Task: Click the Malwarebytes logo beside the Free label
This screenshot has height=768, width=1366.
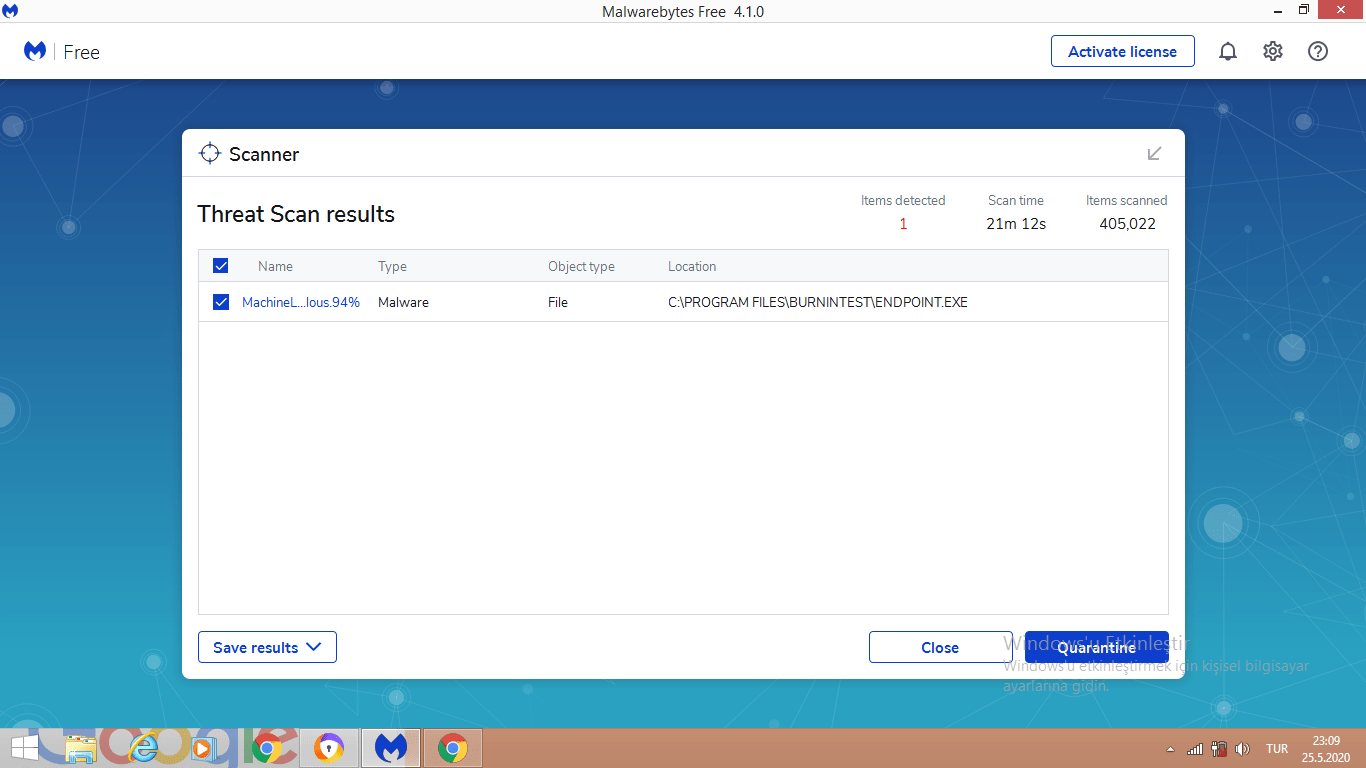Action: (35, 51)
